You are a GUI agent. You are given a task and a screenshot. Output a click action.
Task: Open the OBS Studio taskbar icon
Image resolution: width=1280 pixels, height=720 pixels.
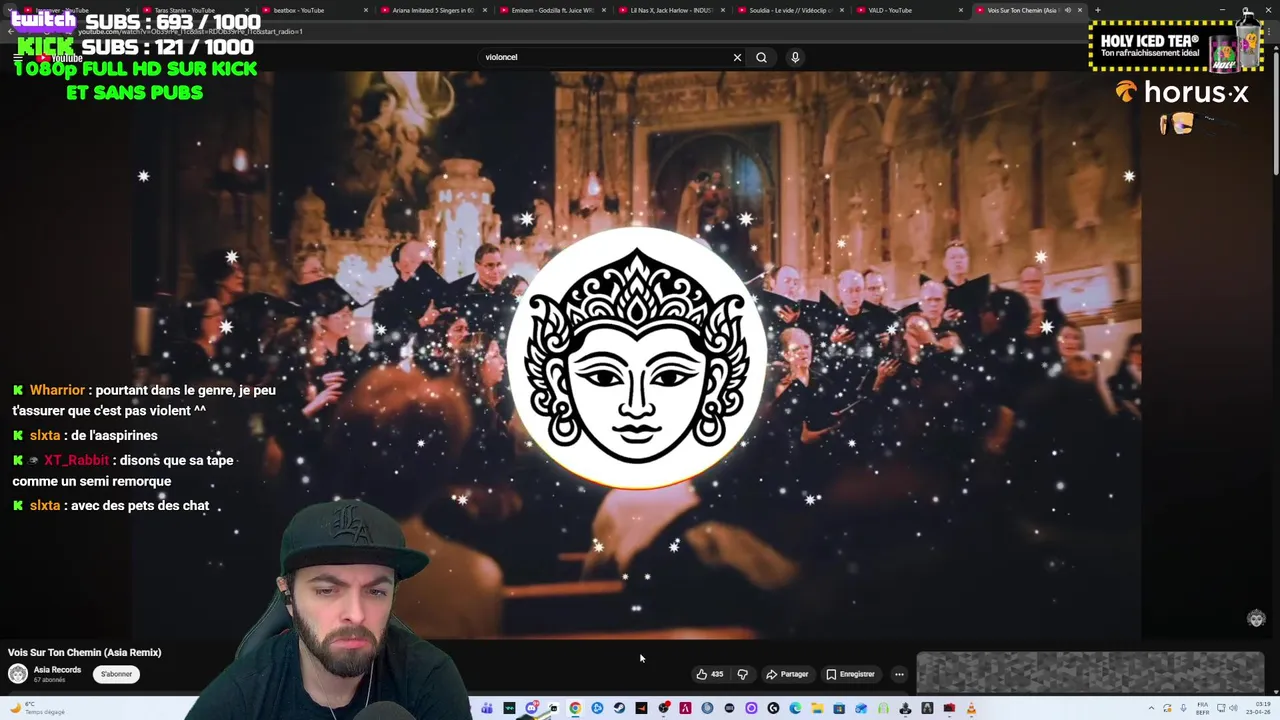(663, 708)
